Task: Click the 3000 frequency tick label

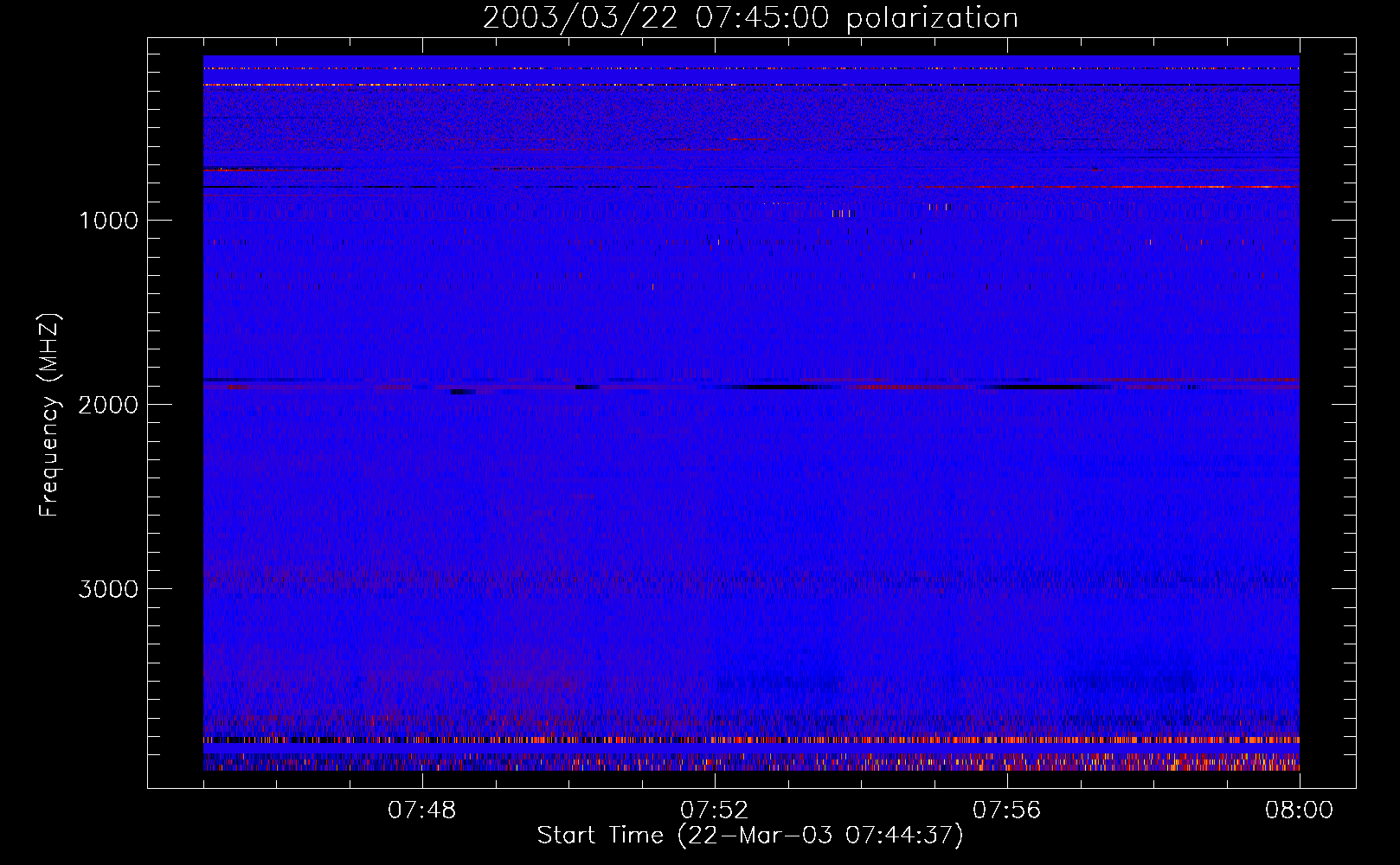Action: (108, 589)
